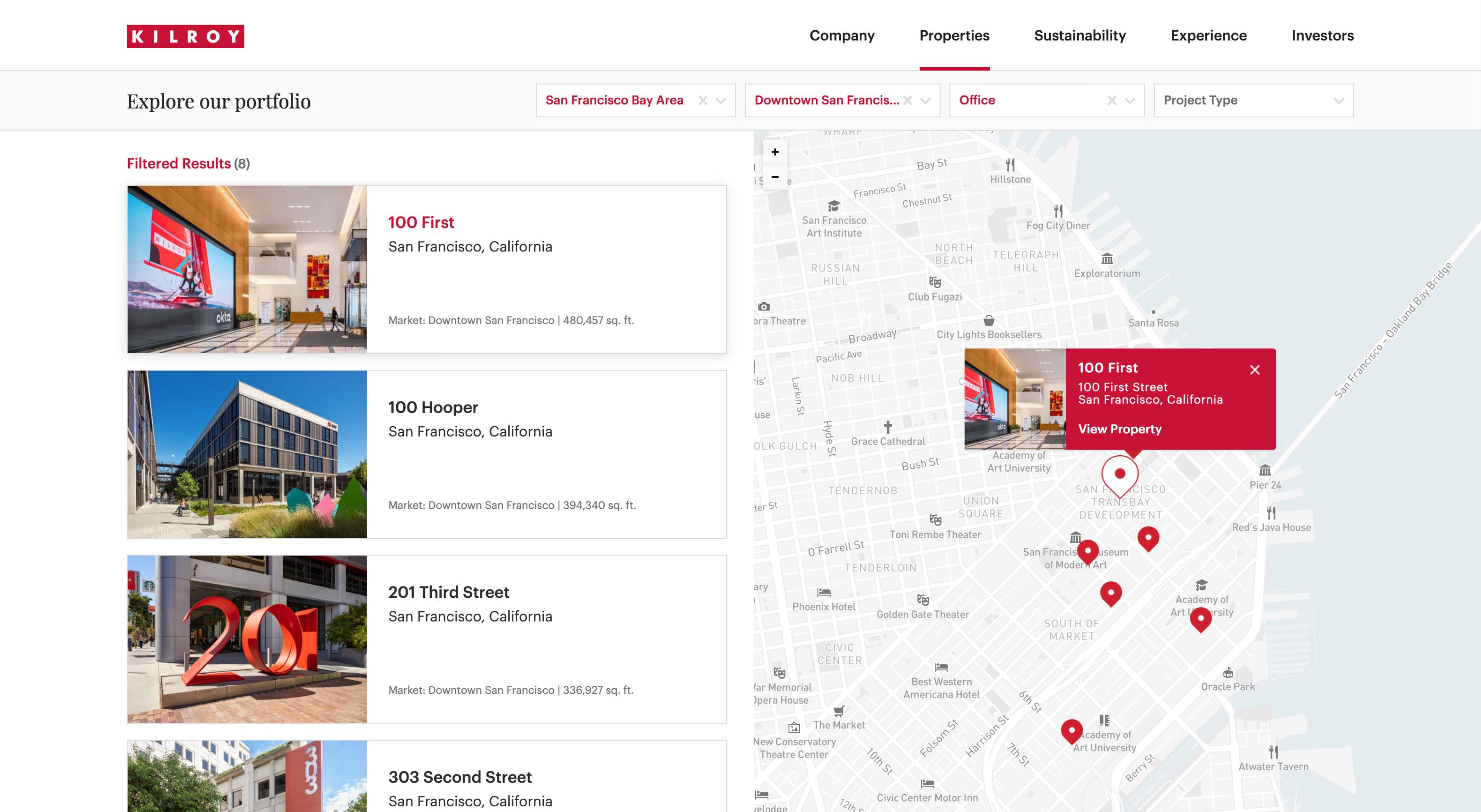Click map pin near Oracle Park

pyautogui.click(x=1201, y=620)
